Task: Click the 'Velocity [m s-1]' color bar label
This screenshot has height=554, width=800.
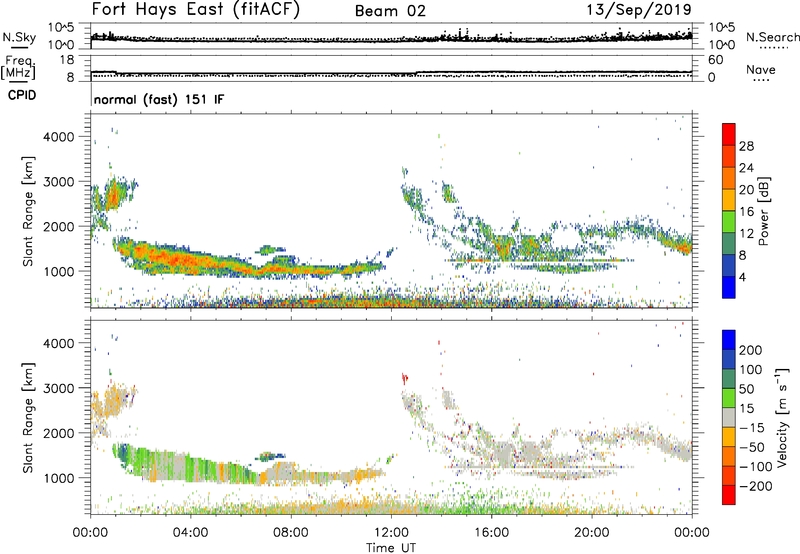Action: (782, 417)
